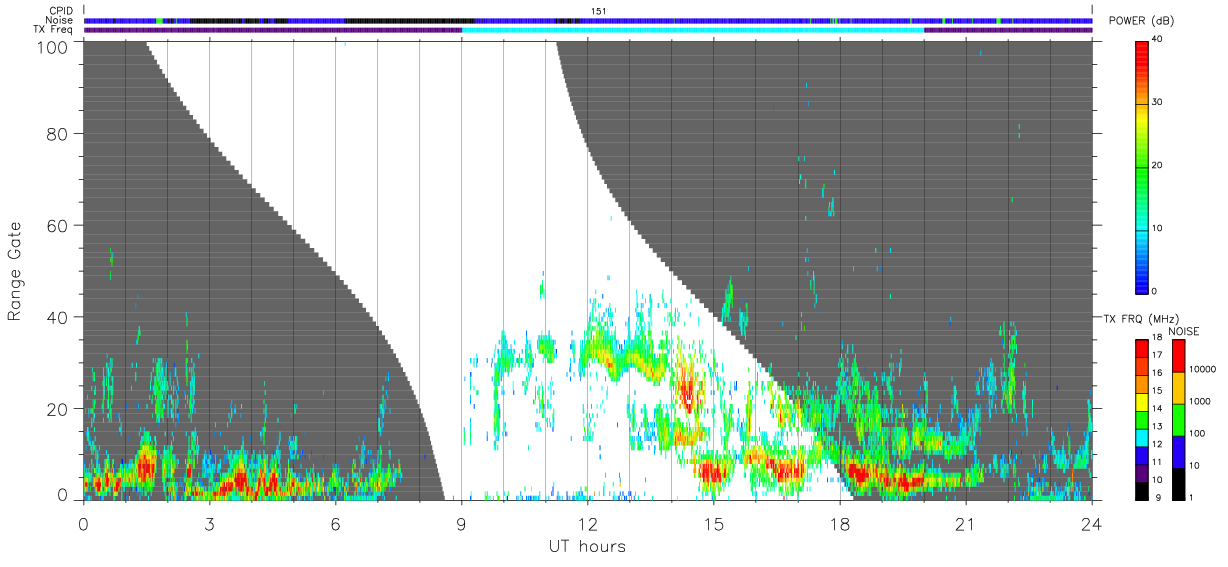Click the '100' tick on Range Gate axis

53,47
